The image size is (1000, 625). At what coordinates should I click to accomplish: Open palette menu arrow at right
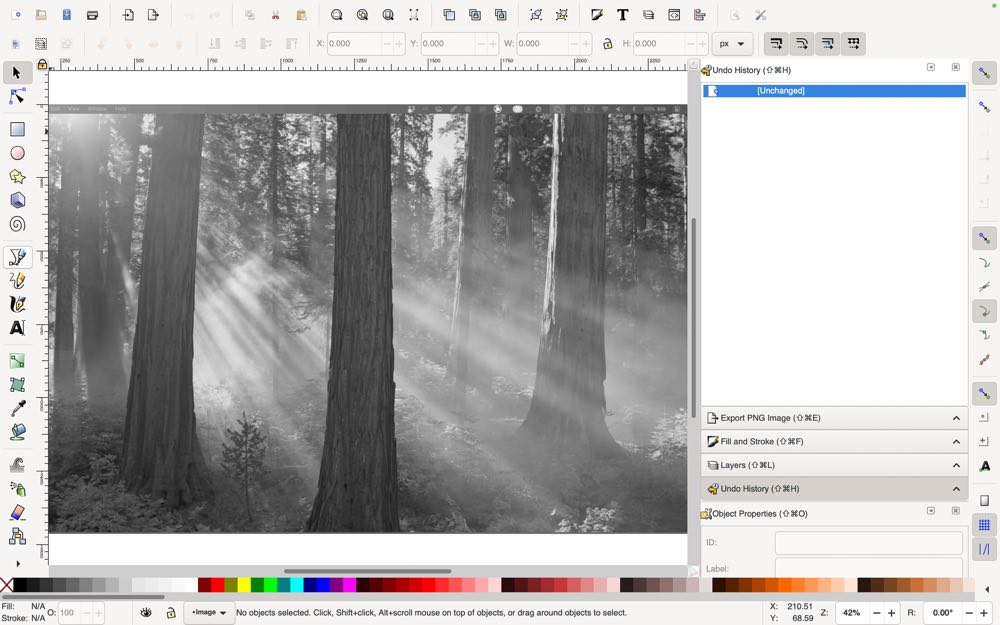click(x=987, y=589)
